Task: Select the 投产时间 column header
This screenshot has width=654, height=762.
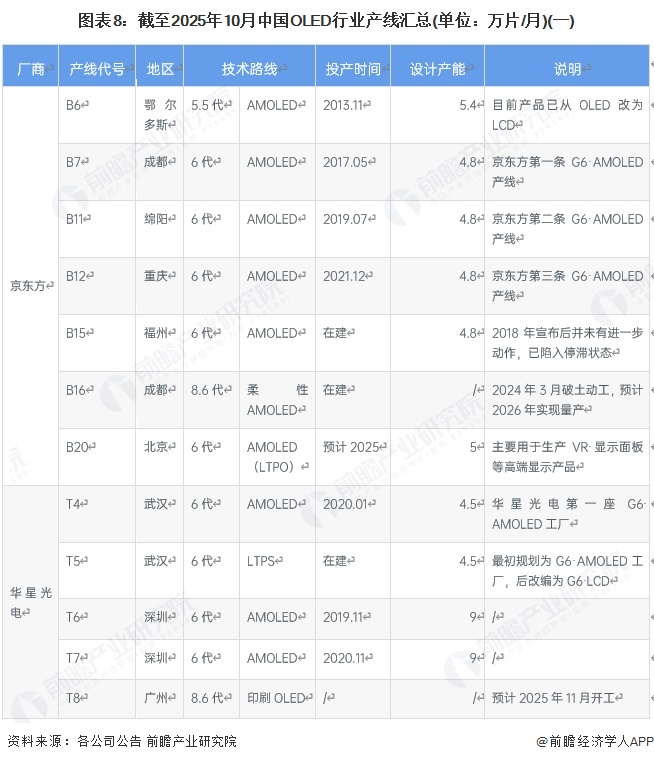Action: pos(353,69)
